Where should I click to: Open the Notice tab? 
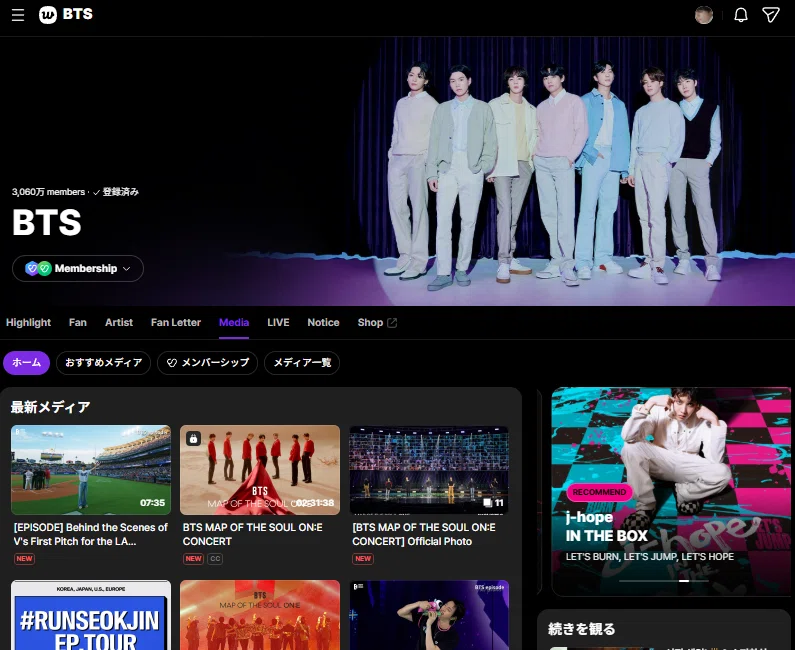[323, 322]
